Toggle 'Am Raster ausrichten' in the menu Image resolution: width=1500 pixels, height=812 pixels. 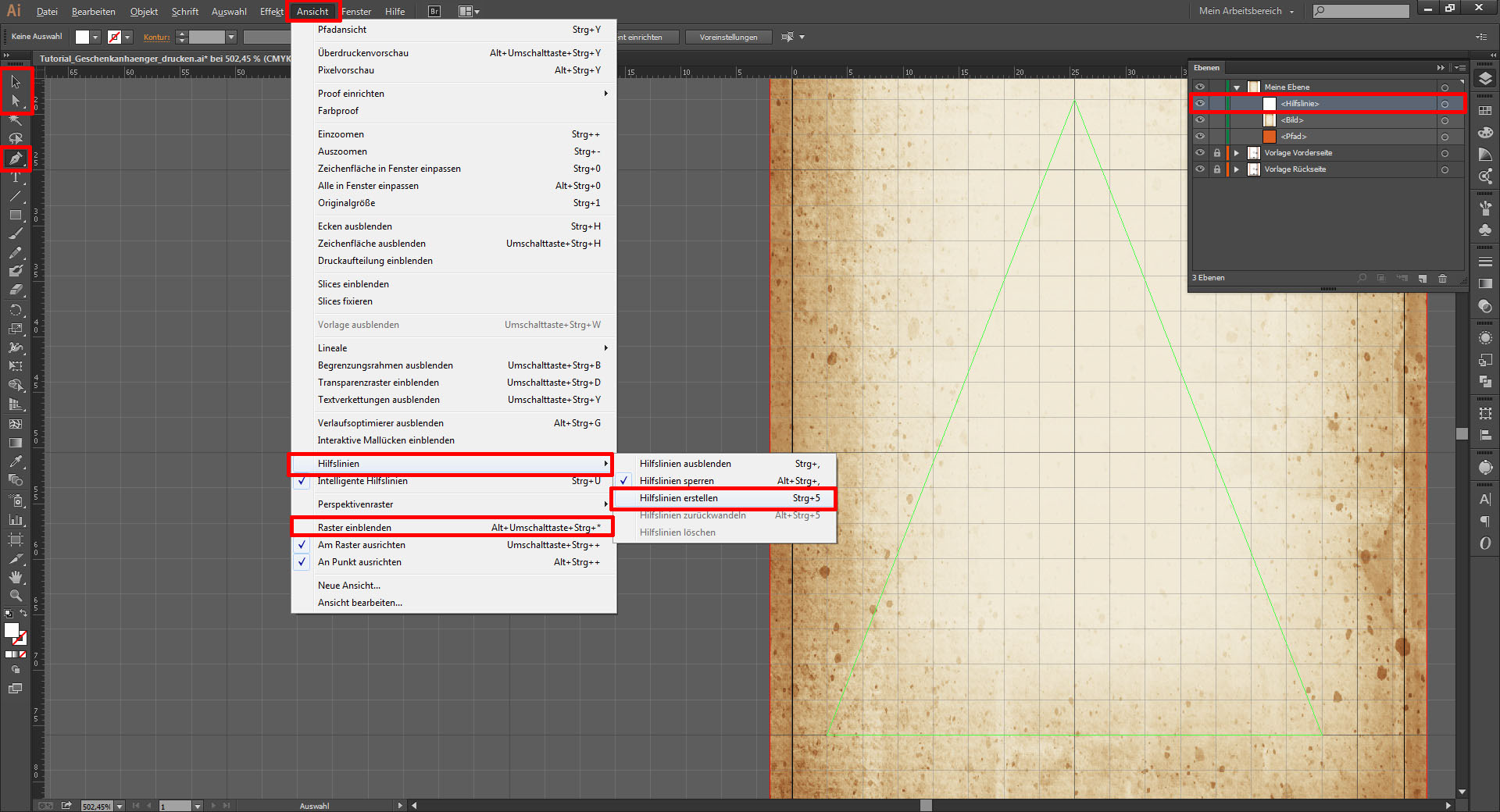click(x=361, y=545)
